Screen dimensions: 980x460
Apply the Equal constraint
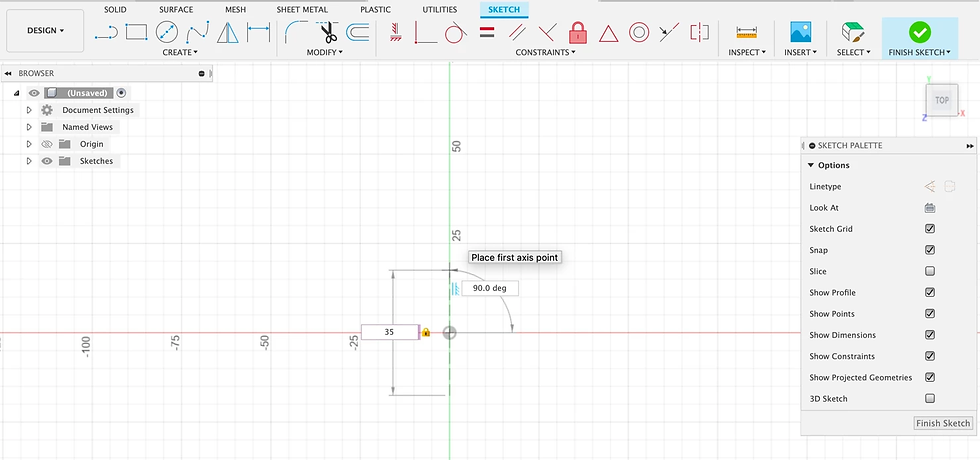487,32
